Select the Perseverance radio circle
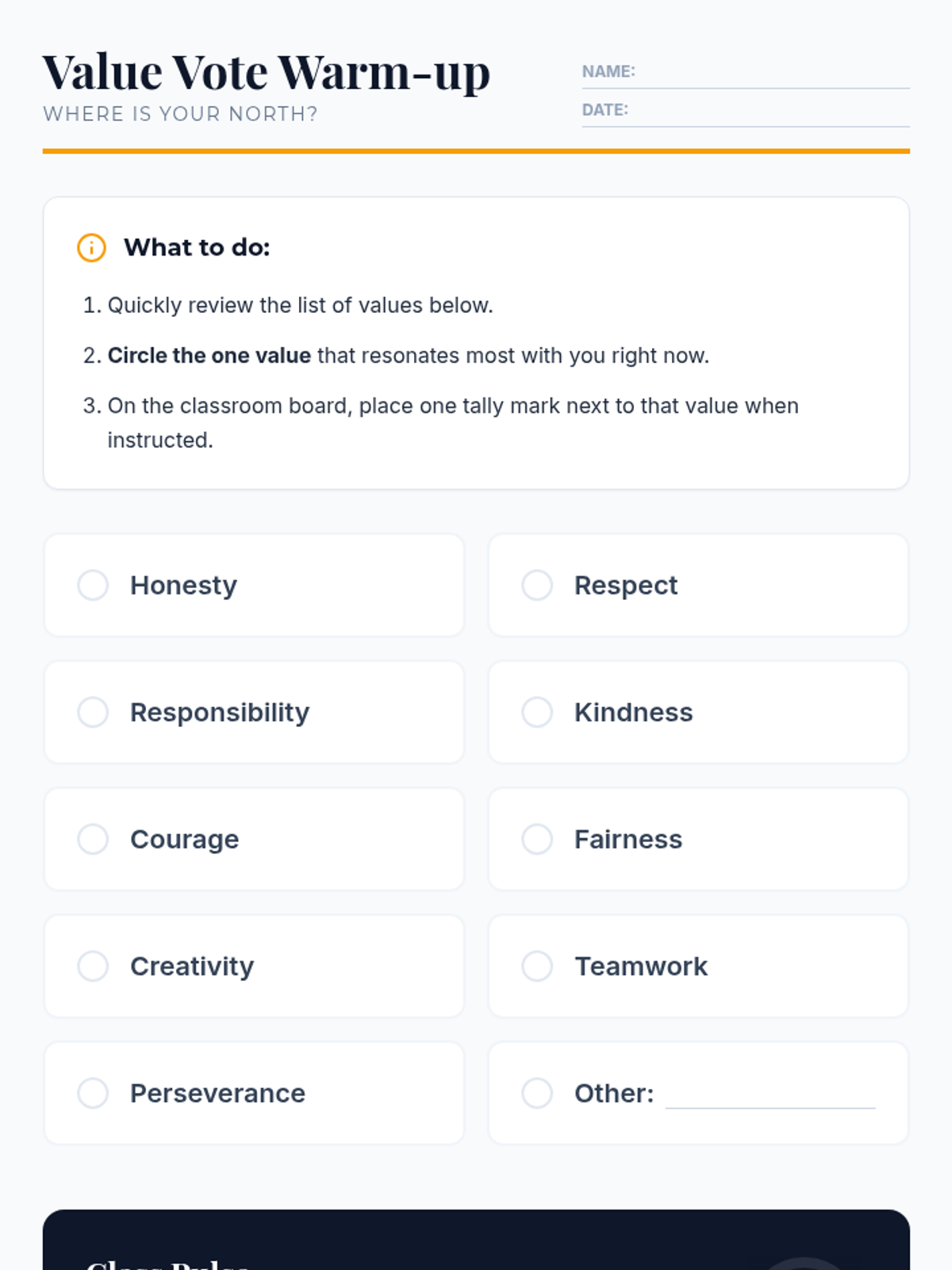Viewport: 952px width, 1270px height. click(93, 1093)
